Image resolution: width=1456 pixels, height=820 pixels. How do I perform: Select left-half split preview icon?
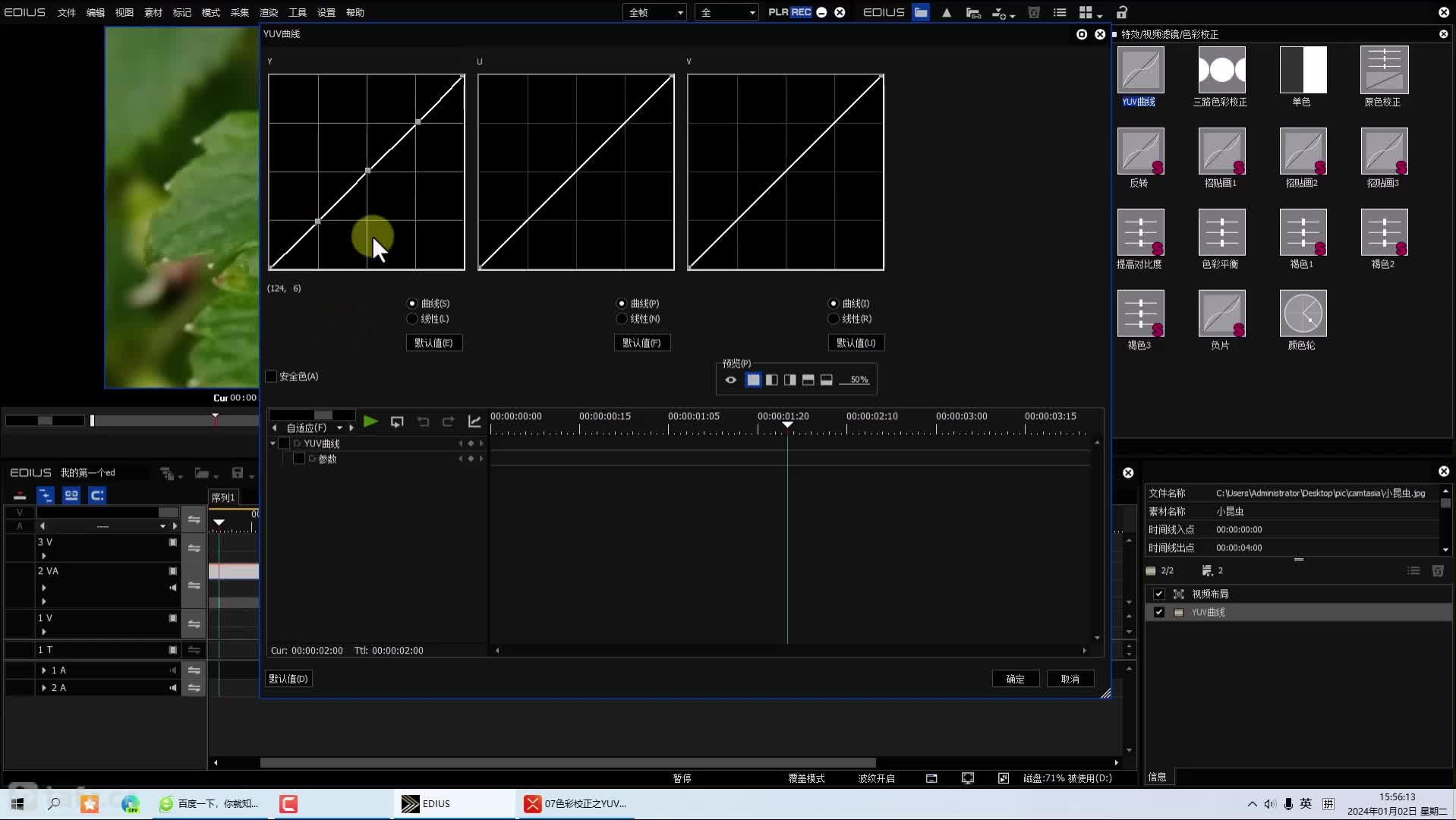click(771, 380)
